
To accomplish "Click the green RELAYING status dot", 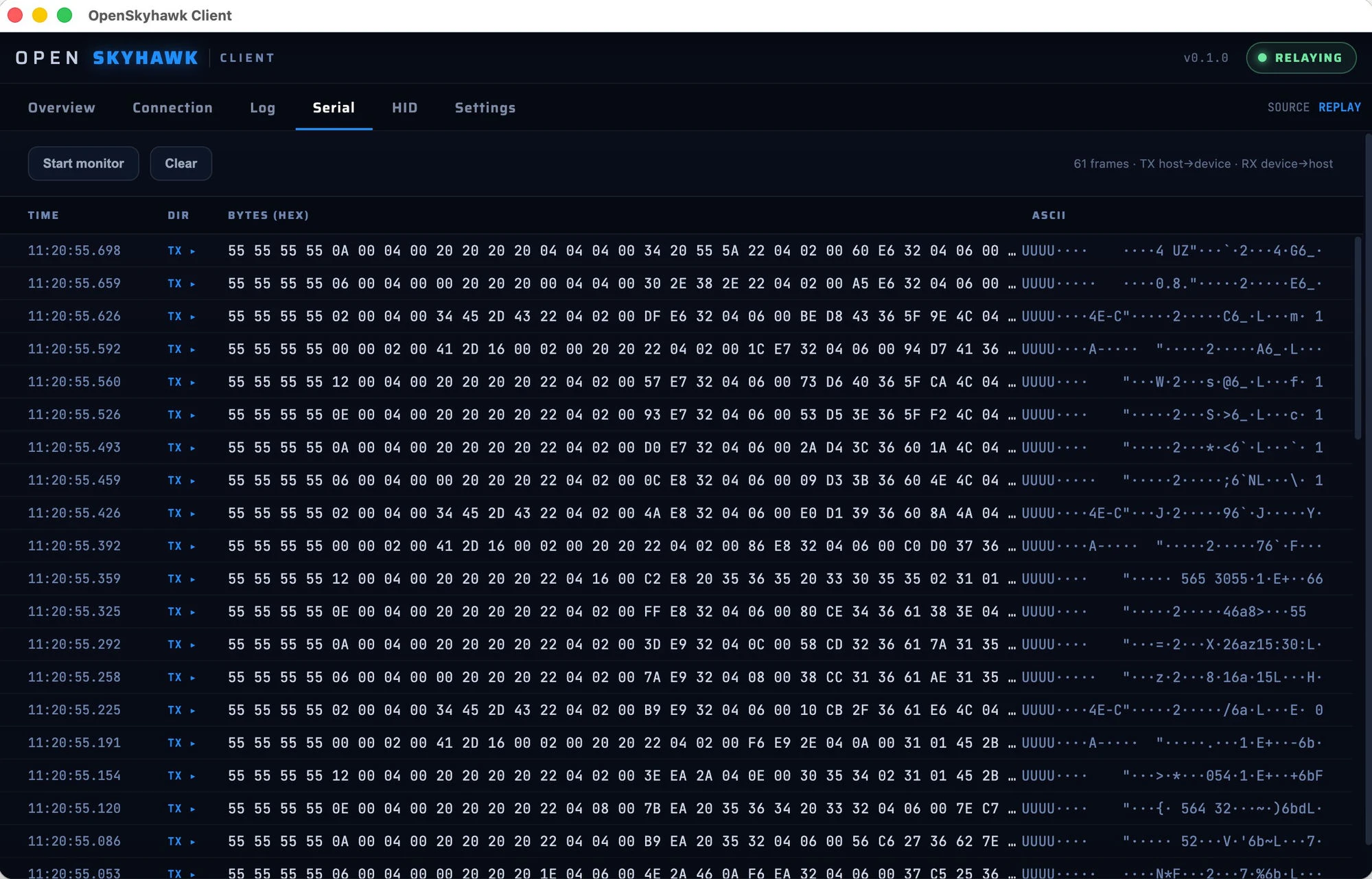I will 1261,58.
